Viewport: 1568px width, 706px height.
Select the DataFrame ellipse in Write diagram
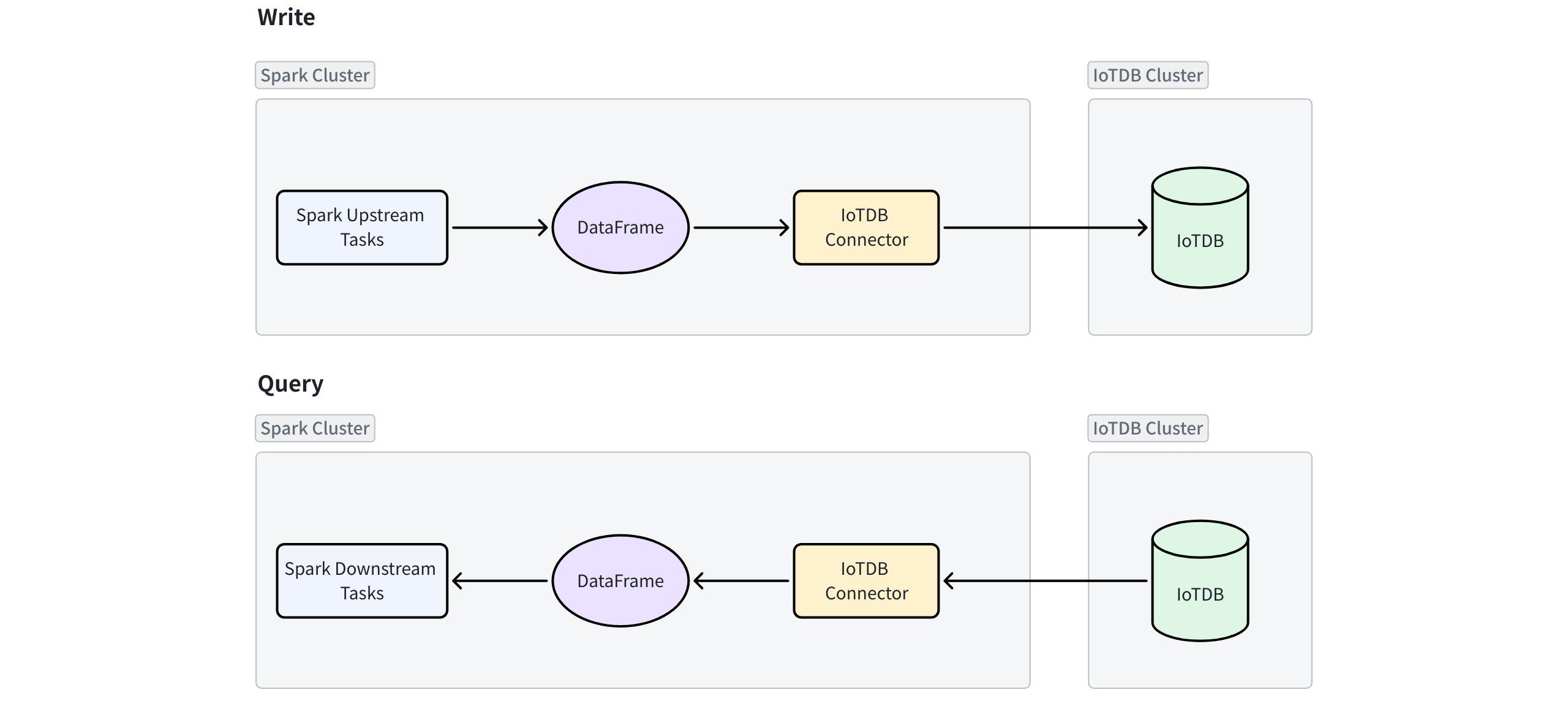pos(620,227)
